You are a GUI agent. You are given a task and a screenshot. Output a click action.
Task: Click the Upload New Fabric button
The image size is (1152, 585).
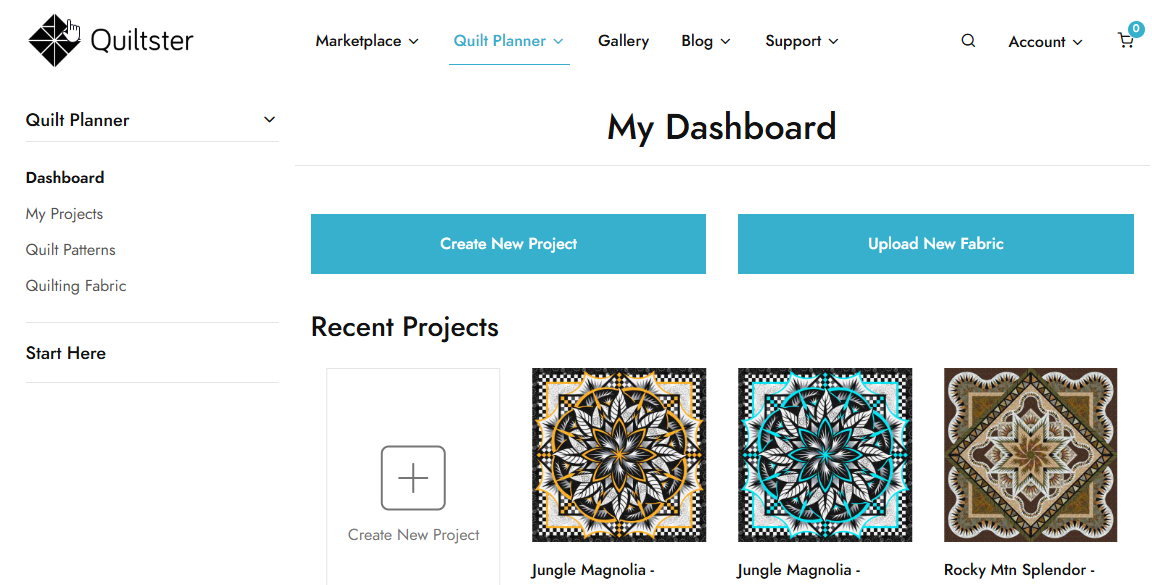tap(935, 244)
